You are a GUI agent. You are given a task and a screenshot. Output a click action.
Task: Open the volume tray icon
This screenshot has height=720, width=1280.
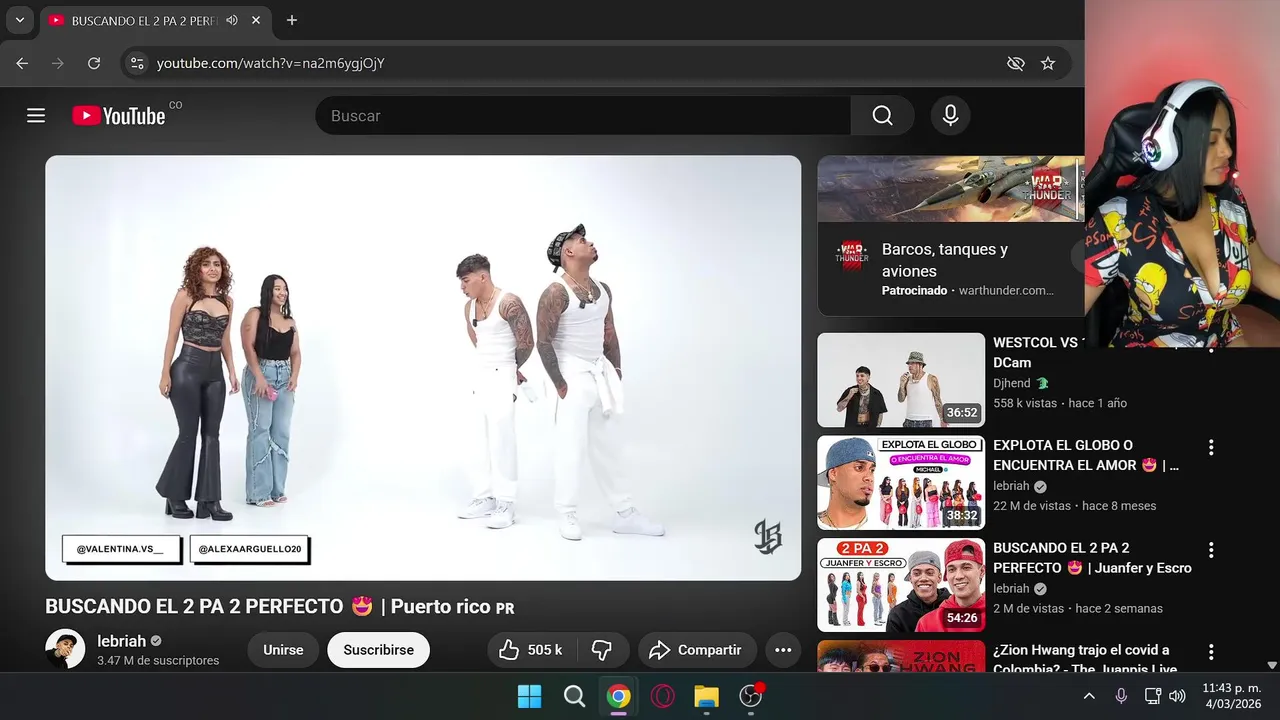click(x=1177, y=696)
